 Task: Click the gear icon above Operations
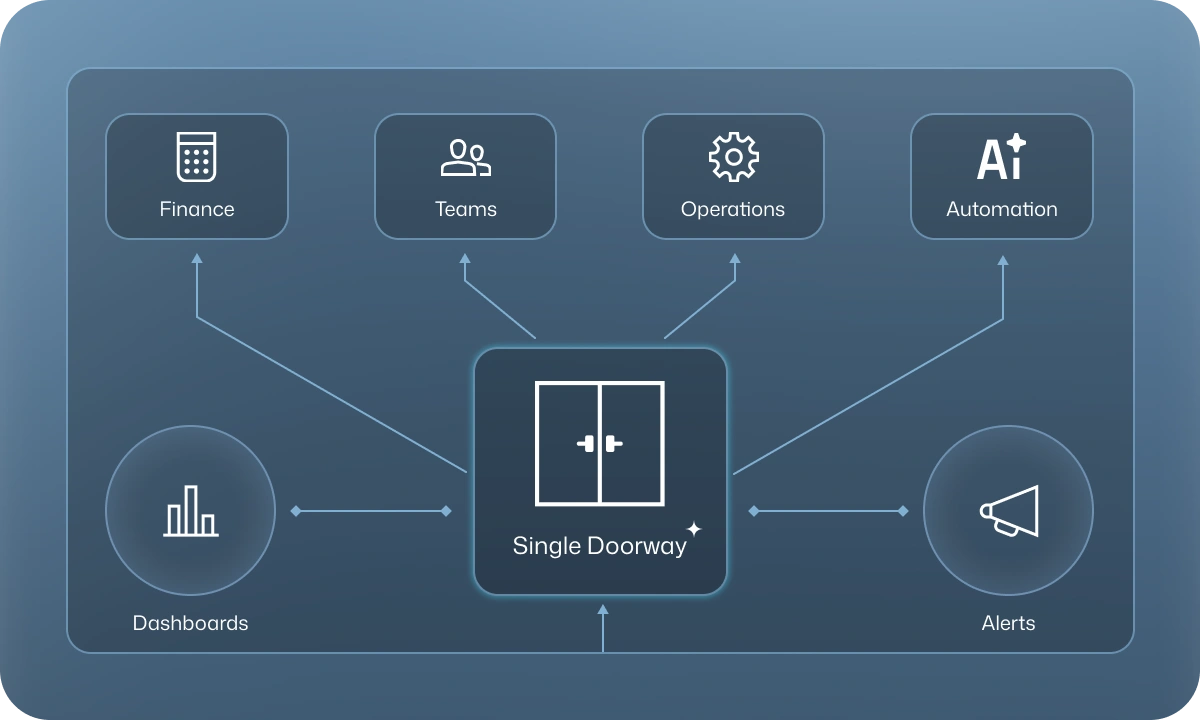pos(733,156)
